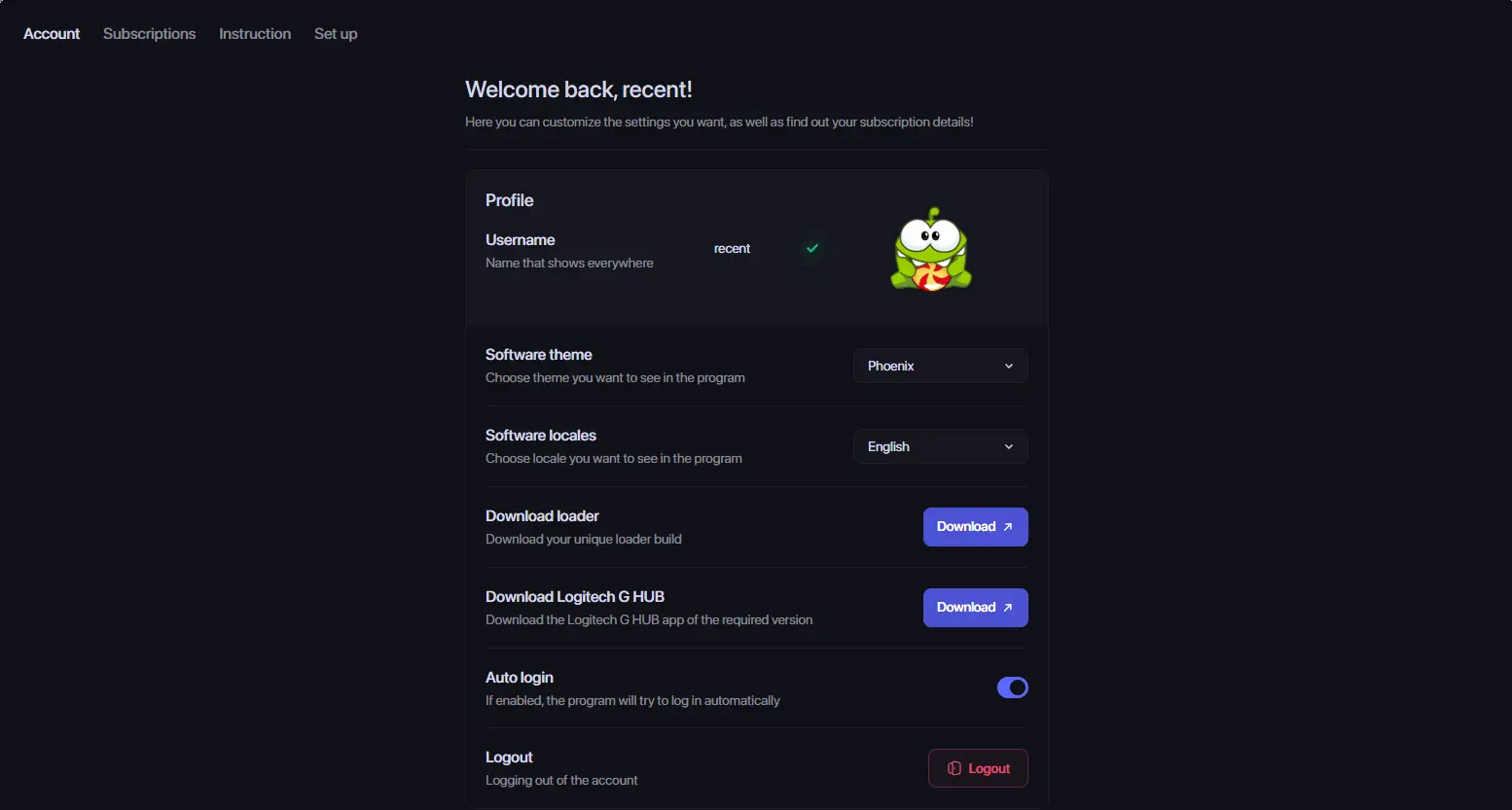Open the Software locales dropdown
The image size is (1512, 810).
pos(941,446)
